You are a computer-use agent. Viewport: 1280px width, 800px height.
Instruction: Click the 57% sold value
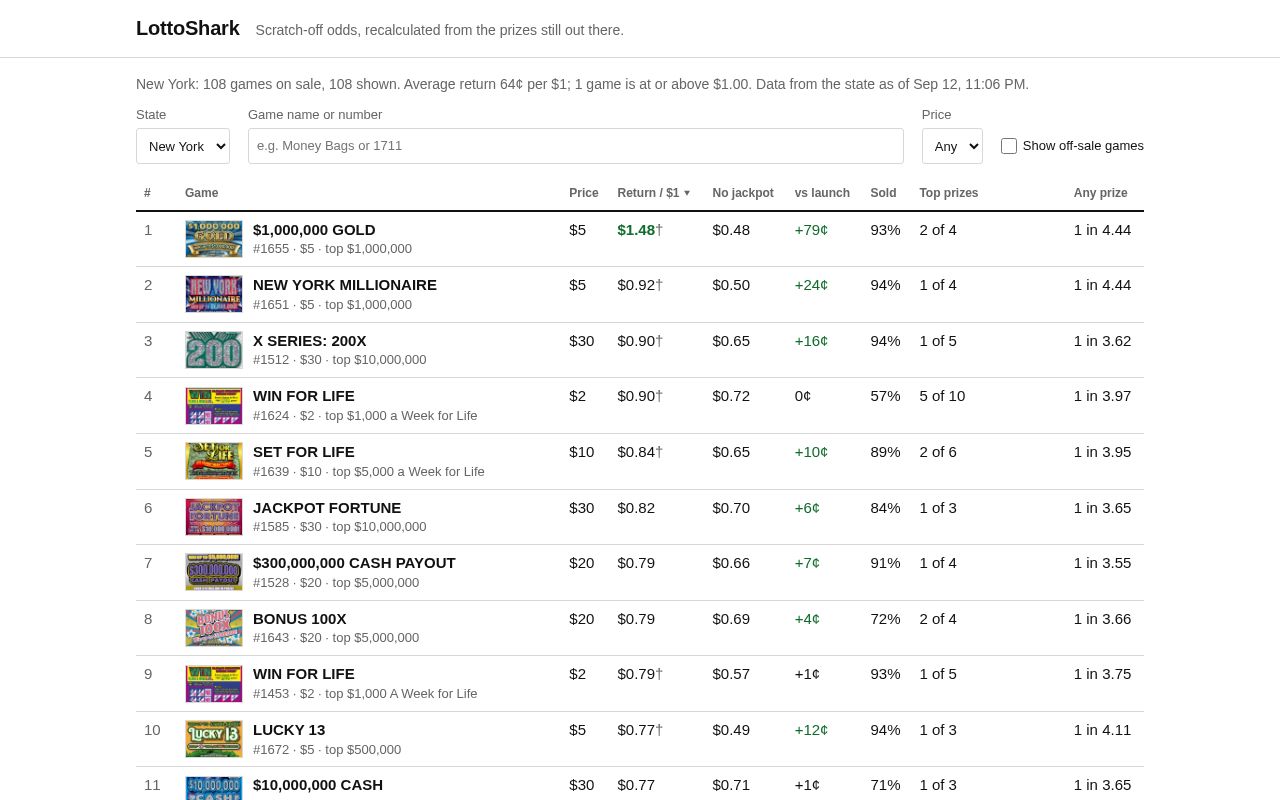(x=885, y=396)
